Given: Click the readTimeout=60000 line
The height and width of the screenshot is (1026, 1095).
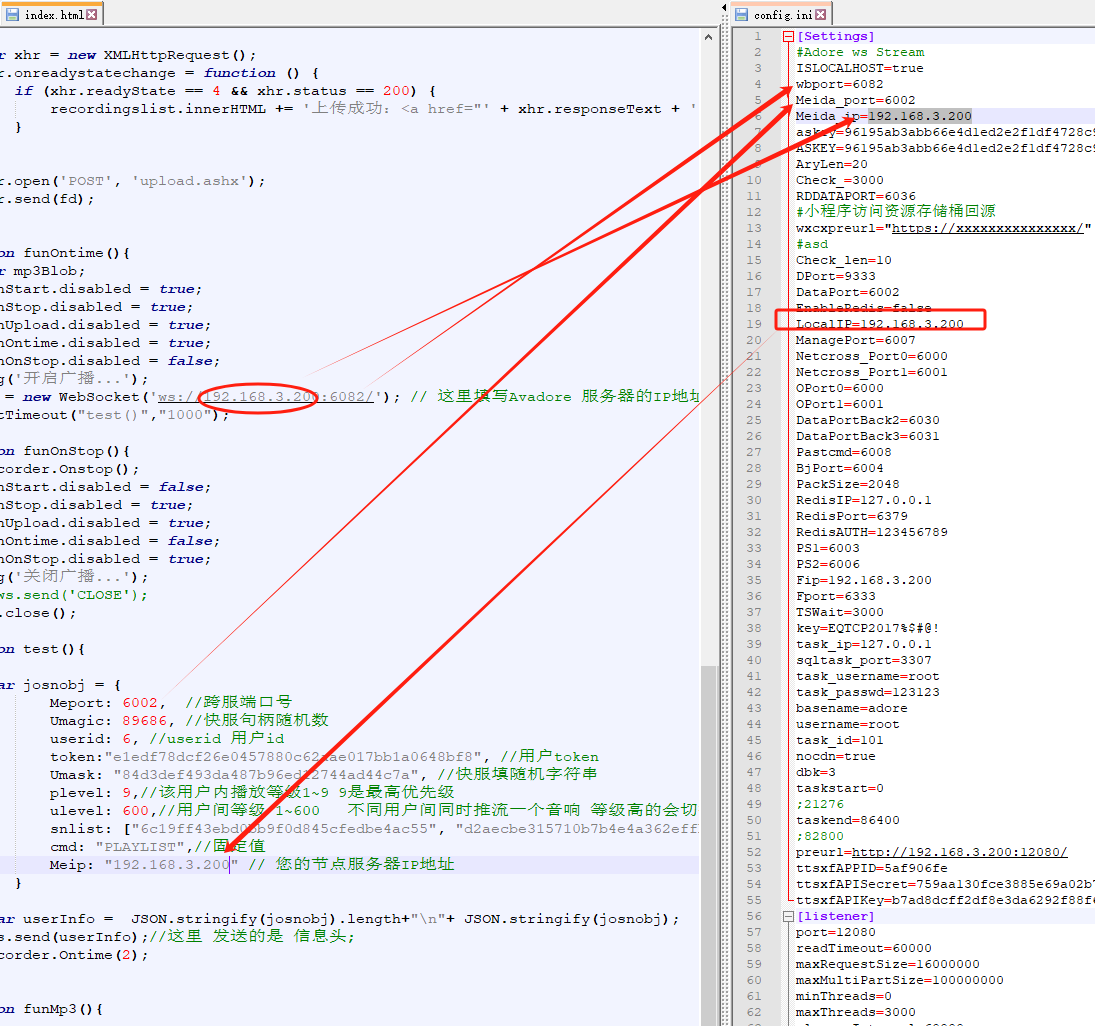Looking at the screenshot, I should click(863, 948).
